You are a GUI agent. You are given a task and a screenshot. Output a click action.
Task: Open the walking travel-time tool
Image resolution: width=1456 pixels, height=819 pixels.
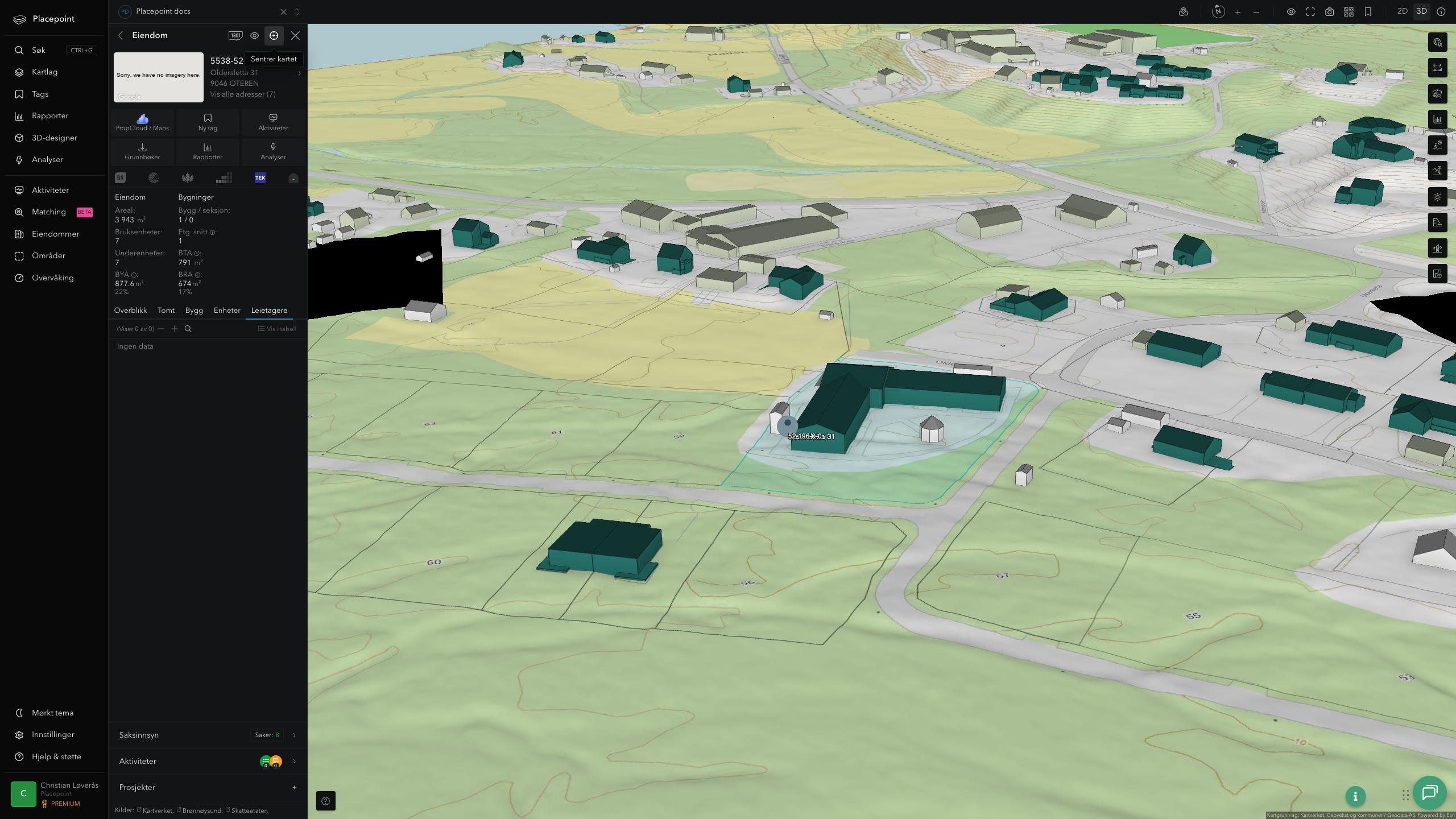pos(1437,145)
